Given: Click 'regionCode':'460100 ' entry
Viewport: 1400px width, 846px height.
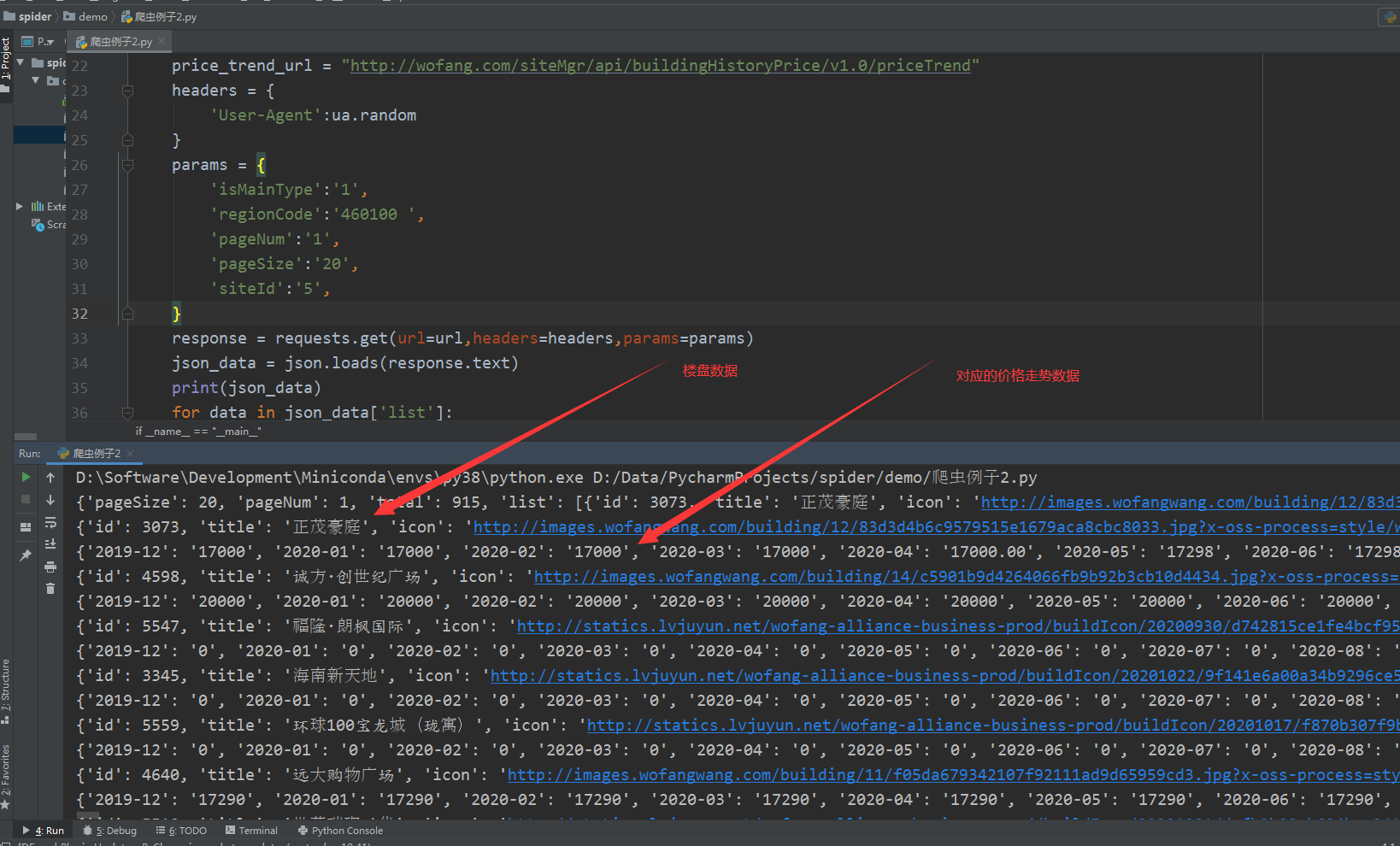Looking at the screenshot, I should pyautogui.click(x=317, y=214).
